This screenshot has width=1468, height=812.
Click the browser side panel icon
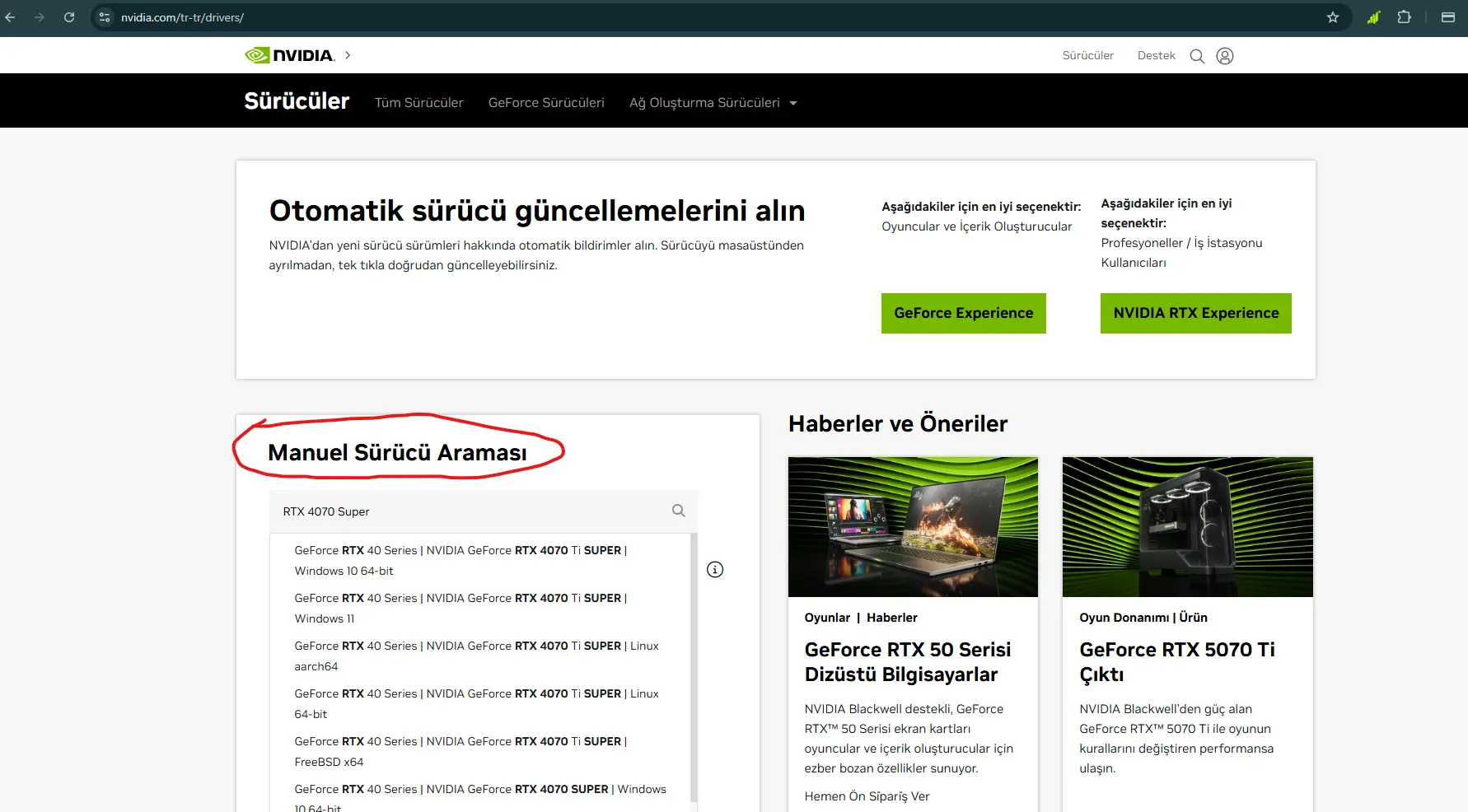pos(1448,17)
